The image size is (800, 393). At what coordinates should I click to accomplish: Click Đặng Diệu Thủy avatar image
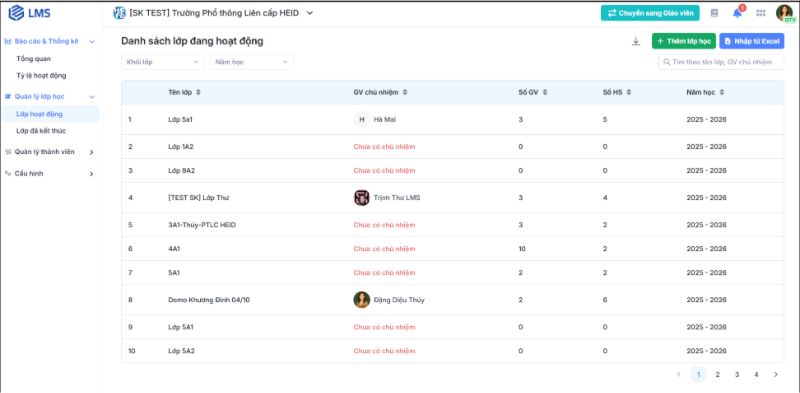362,300
